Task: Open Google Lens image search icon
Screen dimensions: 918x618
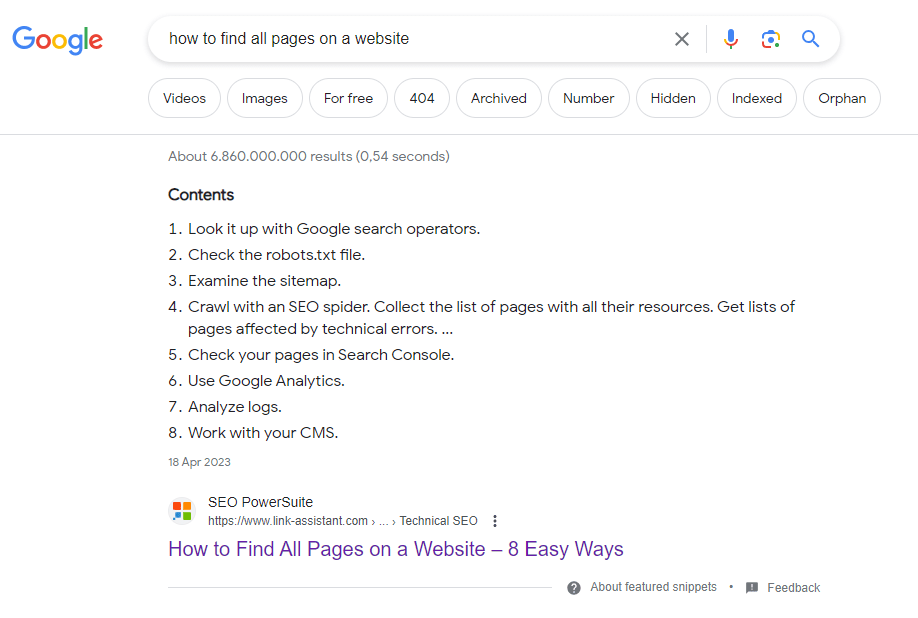Action: click(x=770, y=39)
